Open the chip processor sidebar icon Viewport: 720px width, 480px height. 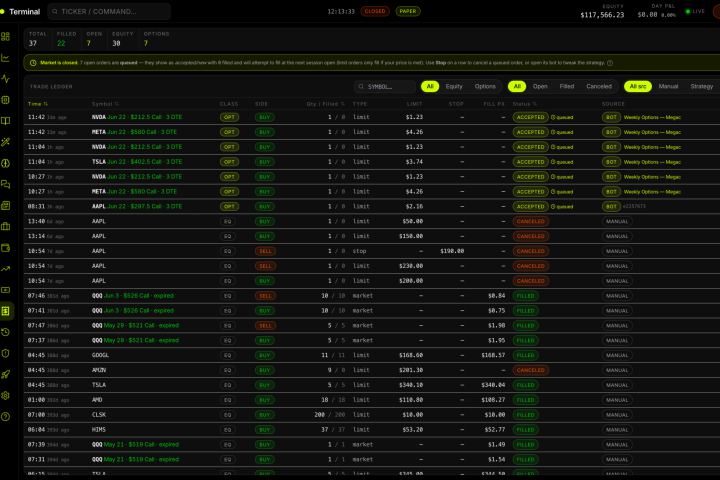[x=6, y=100]
